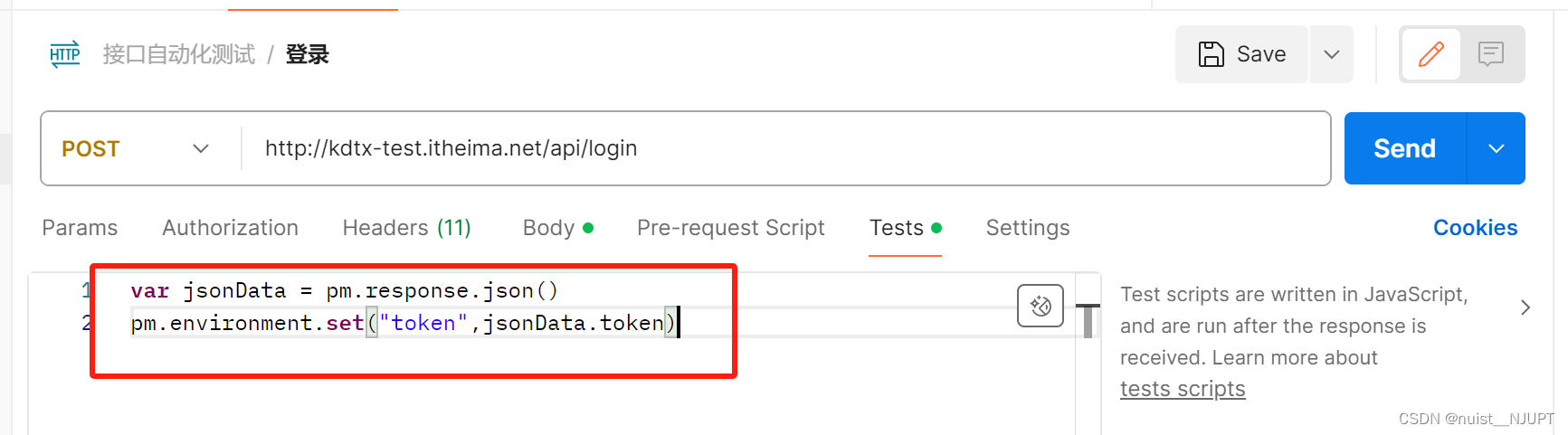Switch to the Settings tab

click(x=1027, y=228)
